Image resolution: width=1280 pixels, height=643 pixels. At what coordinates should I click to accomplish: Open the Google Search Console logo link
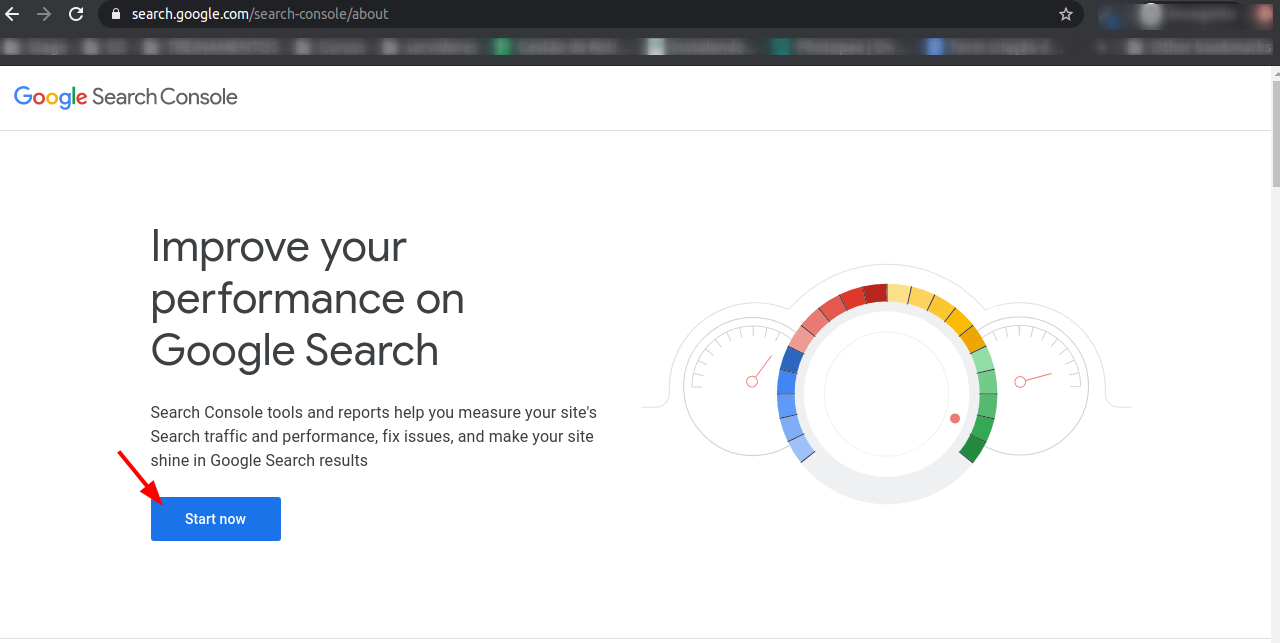pyautogui.click(x=126, y=97)
